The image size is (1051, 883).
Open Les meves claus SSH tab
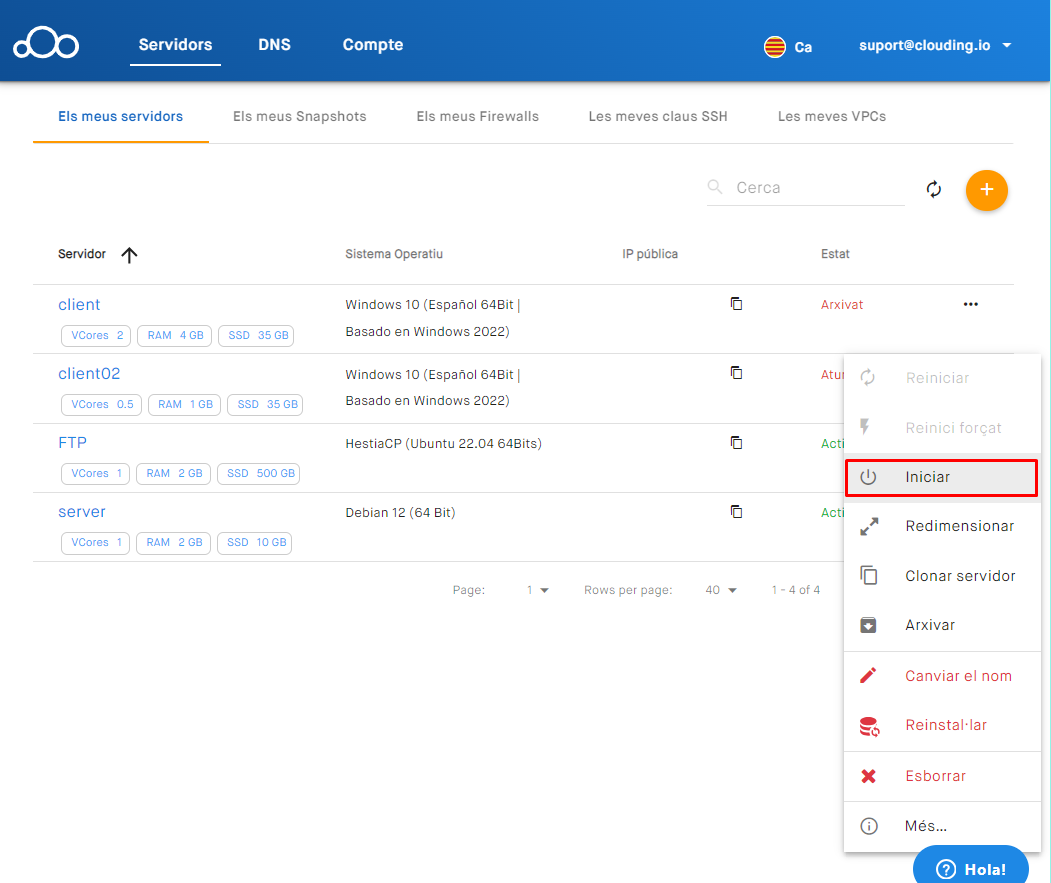[x=658, y=116]
